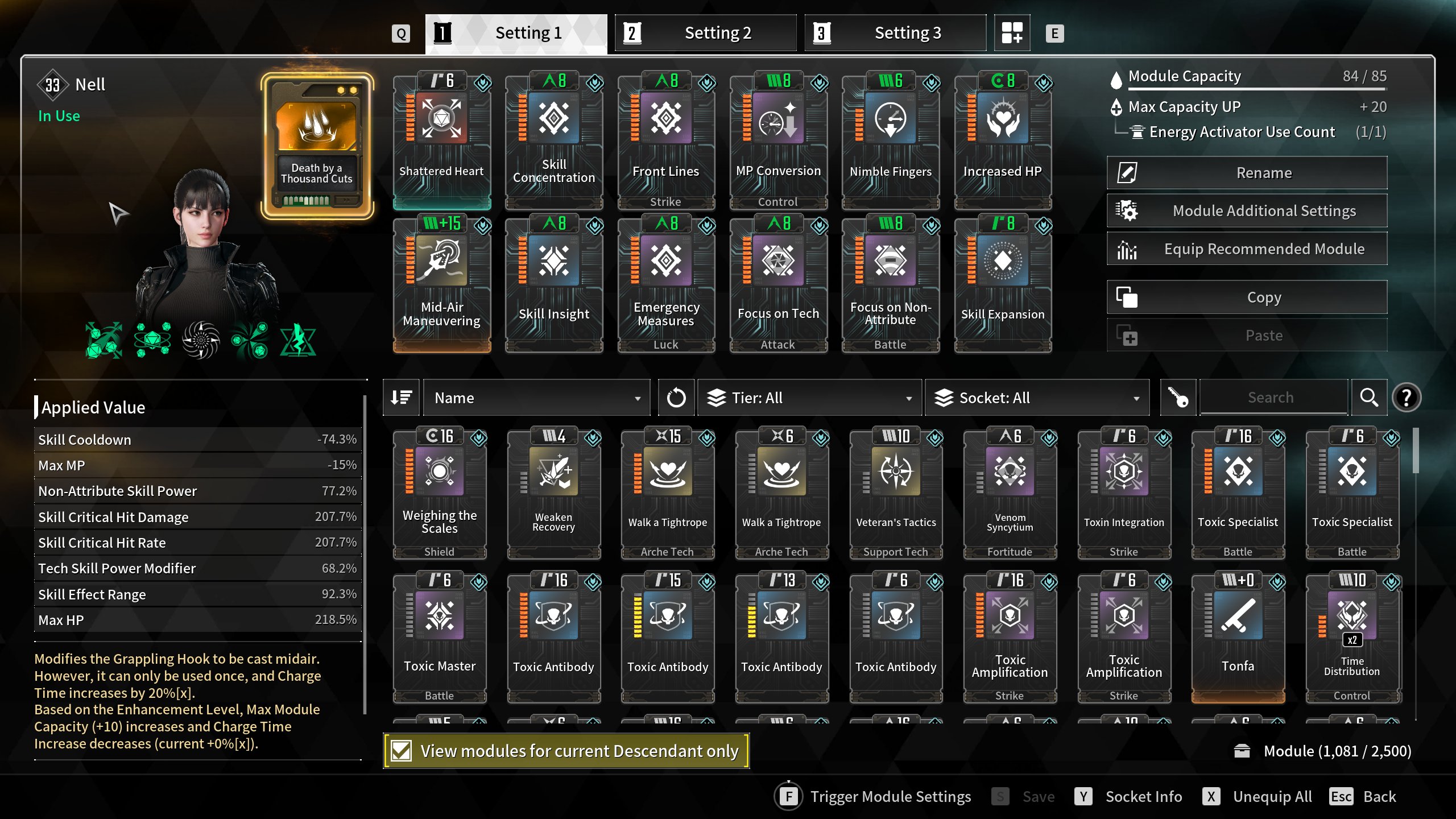Screen dimensions: 1456x819
Task: Click the key icon beside the search field
Action: click(1177, 398)
